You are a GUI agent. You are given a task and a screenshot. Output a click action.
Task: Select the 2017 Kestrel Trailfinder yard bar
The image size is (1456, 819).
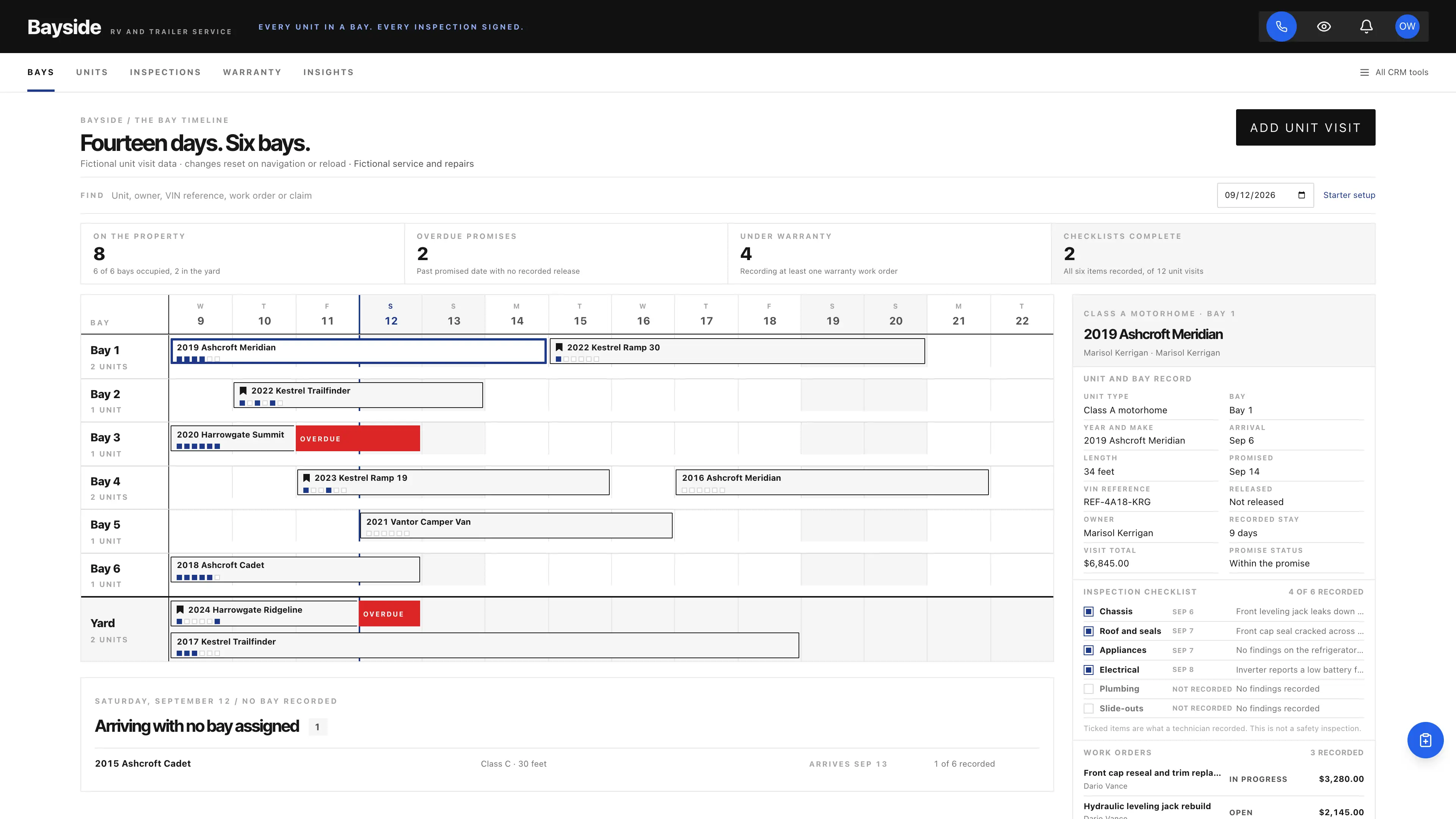coord(485,645)
